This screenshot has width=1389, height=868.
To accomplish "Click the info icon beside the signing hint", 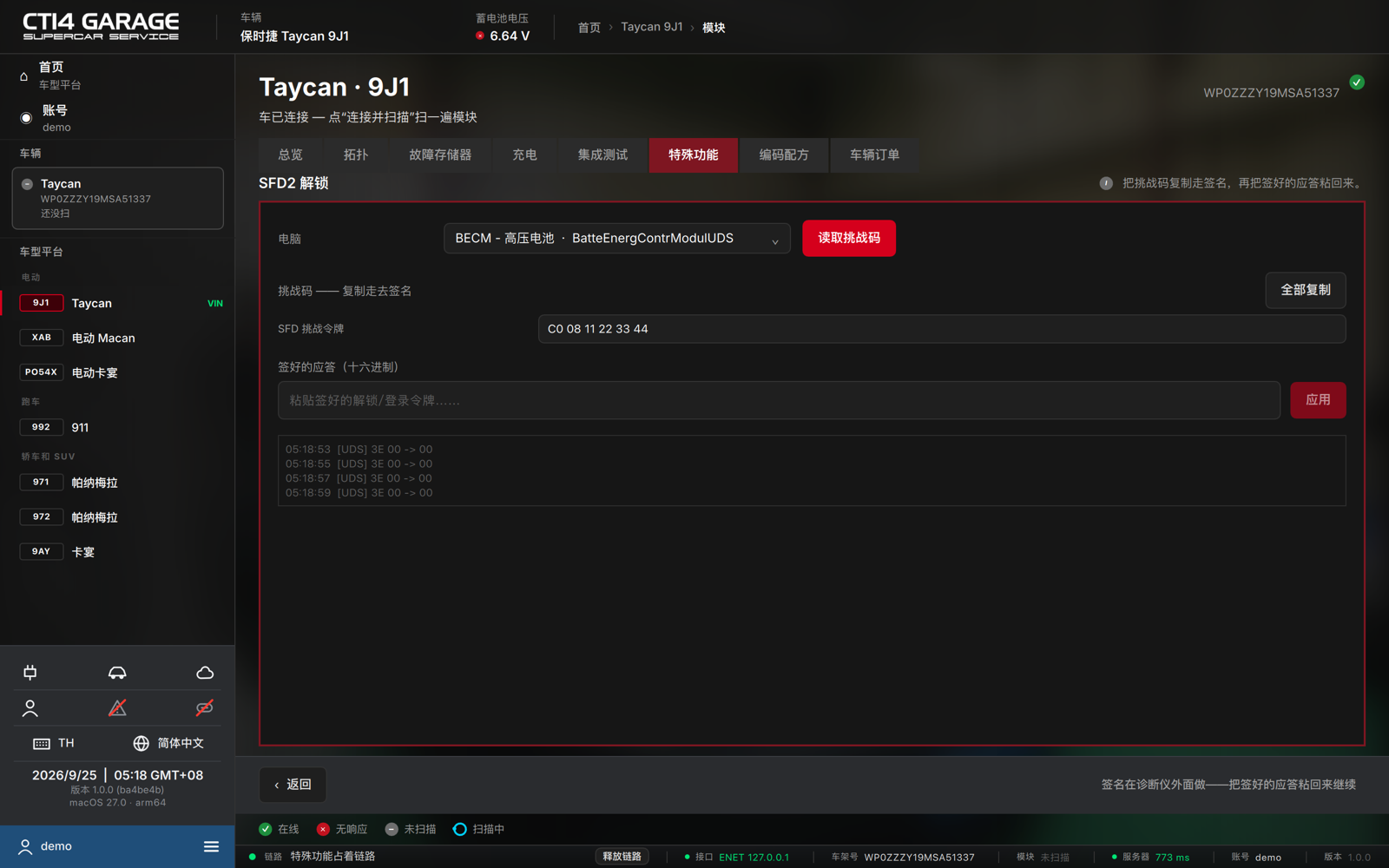I will pos(1106,183).
